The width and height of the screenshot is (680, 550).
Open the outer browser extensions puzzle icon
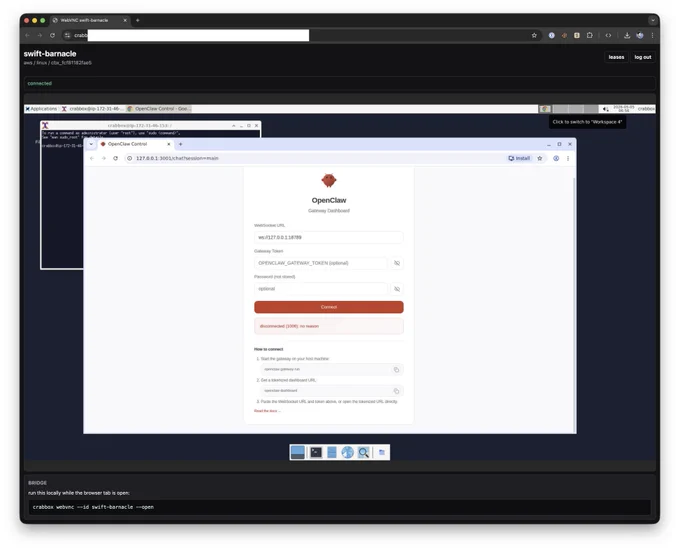[589, 36]
